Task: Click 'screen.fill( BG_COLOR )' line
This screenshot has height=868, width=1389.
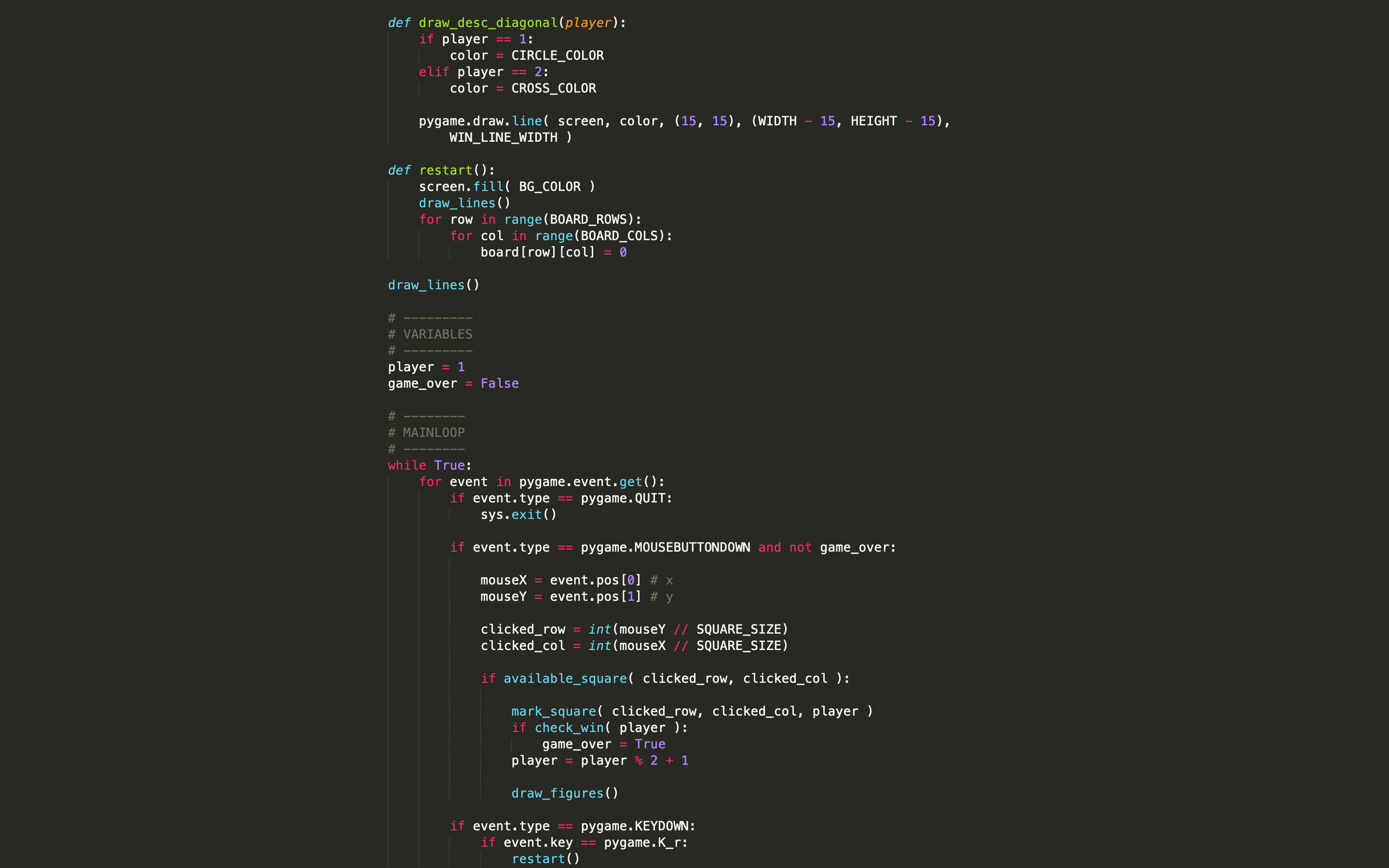Action: (507, 187)
